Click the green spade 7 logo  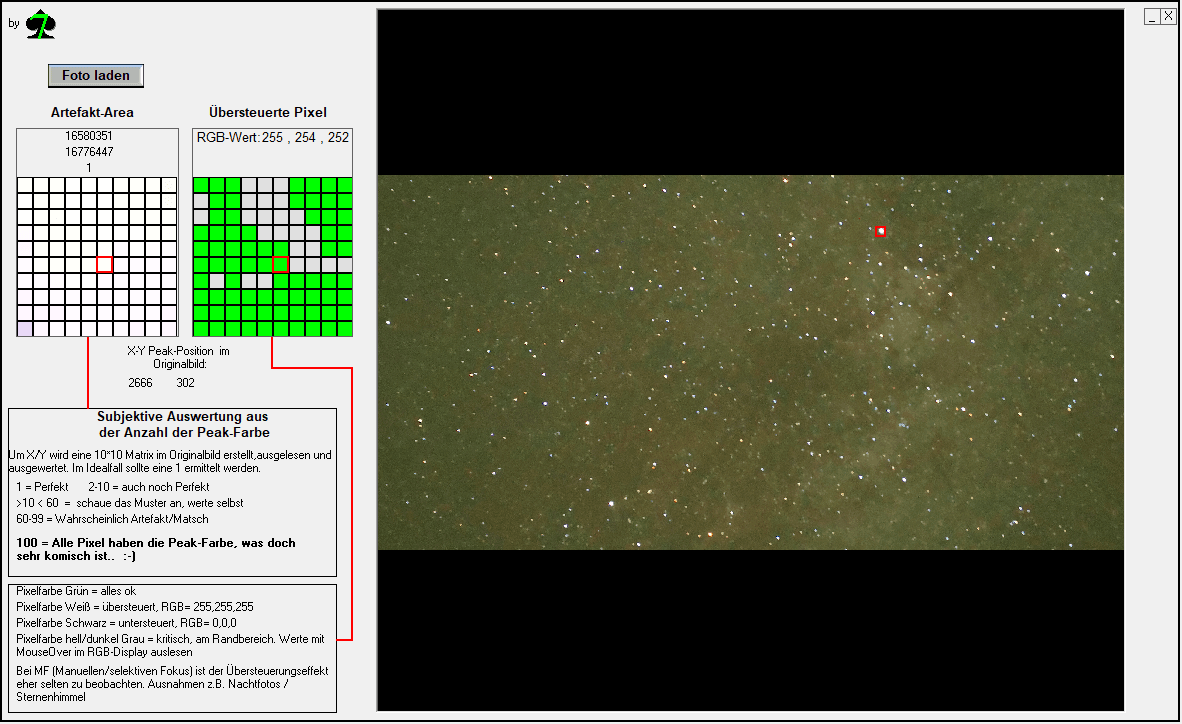41,25
